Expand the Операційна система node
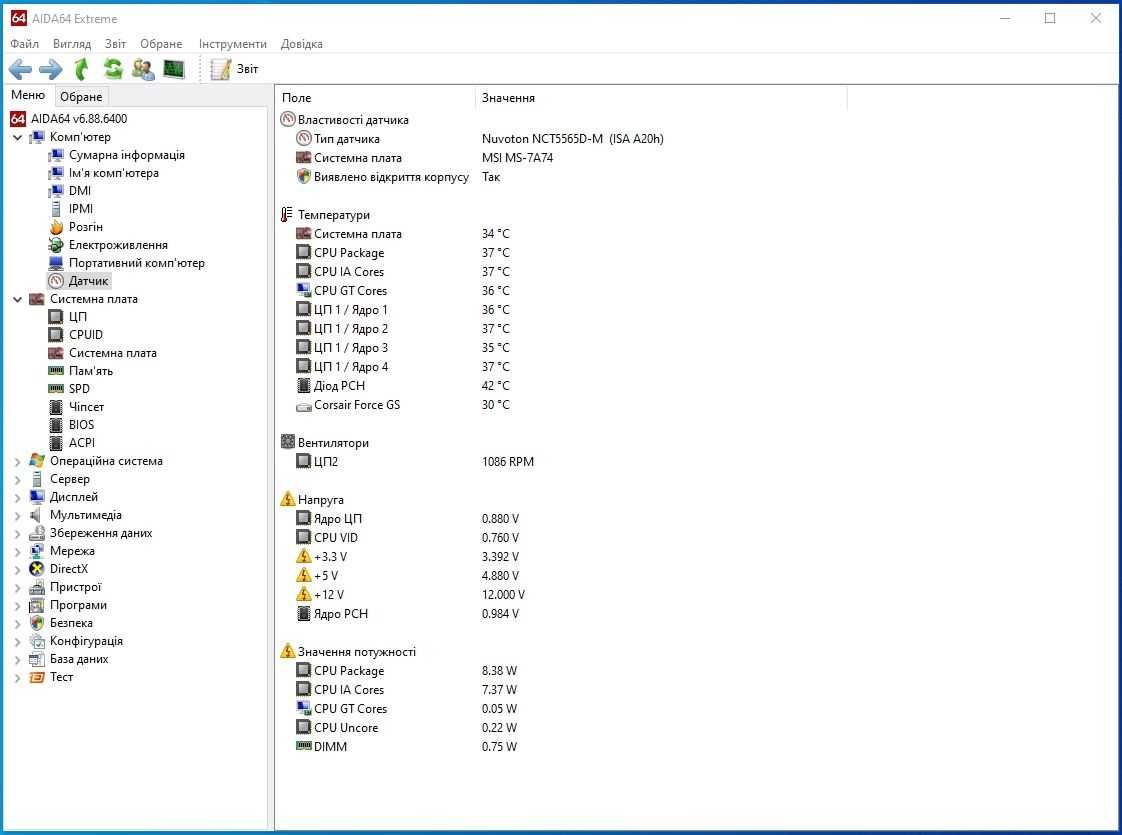The image size is (1122, 835). coord(18,462)
